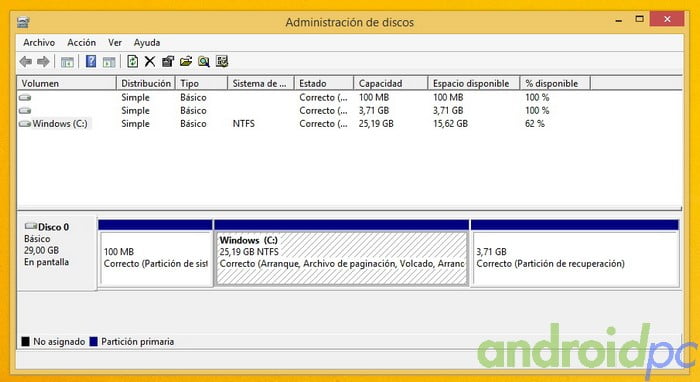The width and height of the screenshot is (700, 382).
Task: Close the Administración de discos window
Action: [x=667, y=19]
